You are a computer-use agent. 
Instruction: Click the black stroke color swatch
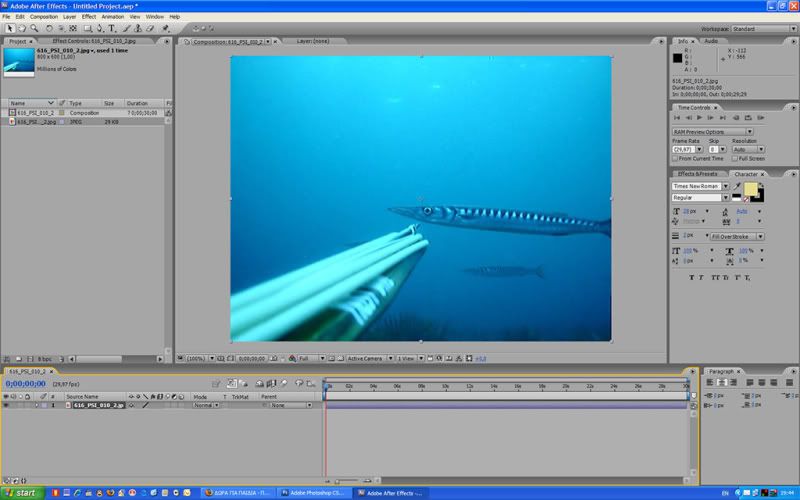(760, 197)
